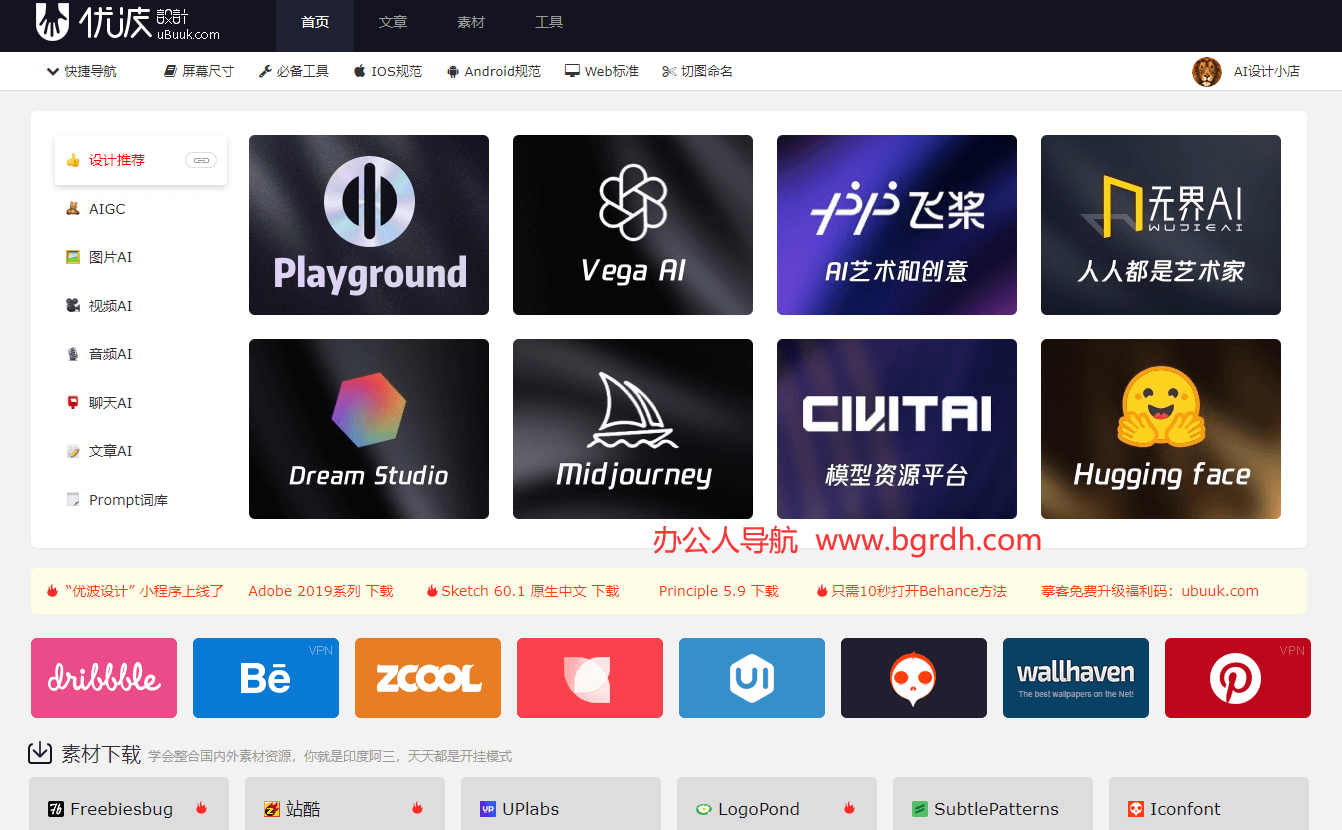Click the Pinterest logo tile

point(1237,678)
